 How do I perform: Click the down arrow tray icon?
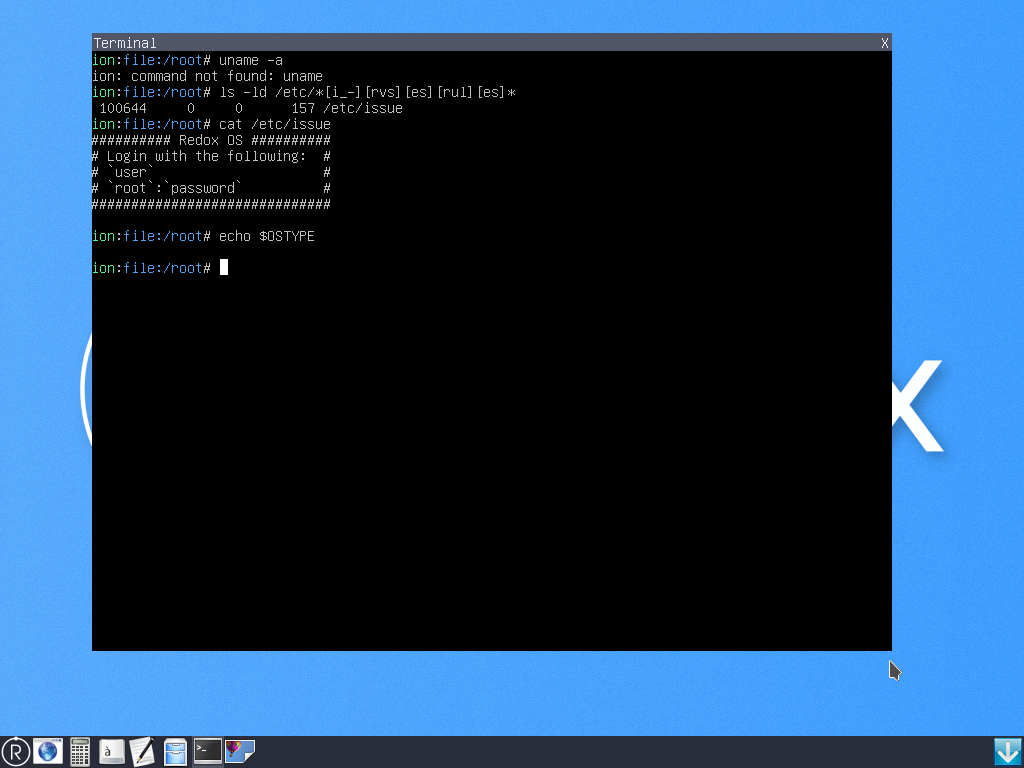pos(1008,752)
